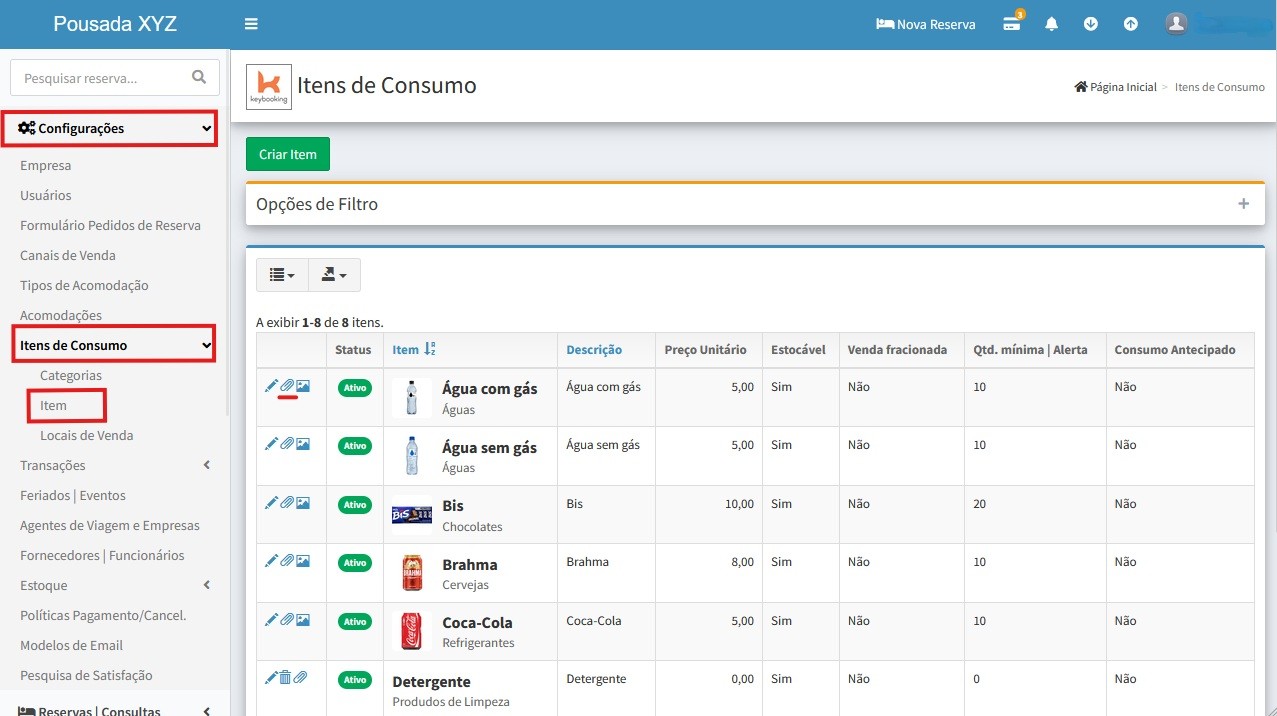Open Categorias in the sidebar
1277x716 pixels.
[x=71, y=375]
